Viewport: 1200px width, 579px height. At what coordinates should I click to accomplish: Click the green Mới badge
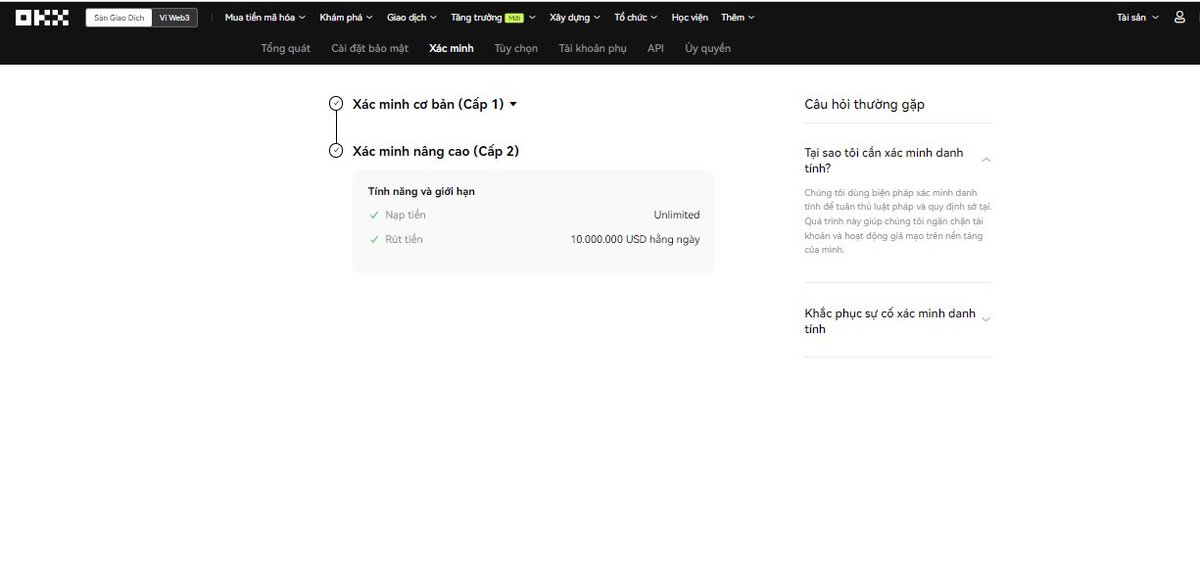point(514,18)
